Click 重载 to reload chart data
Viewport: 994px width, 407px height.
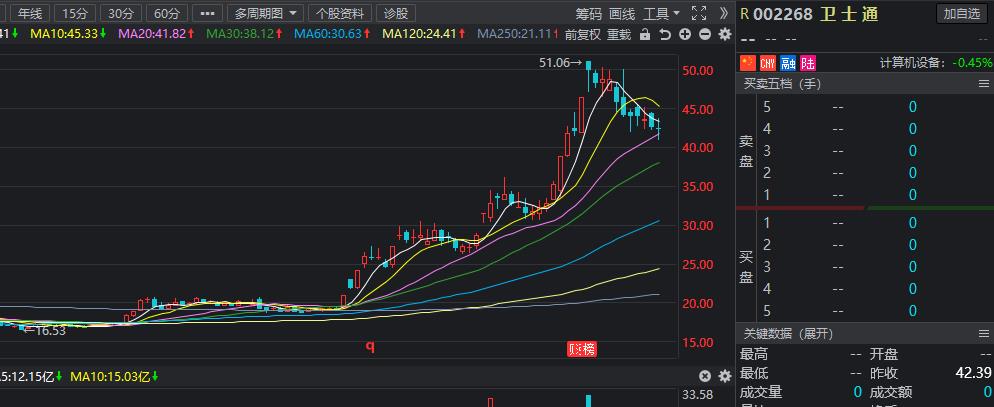tap(619, 35)
